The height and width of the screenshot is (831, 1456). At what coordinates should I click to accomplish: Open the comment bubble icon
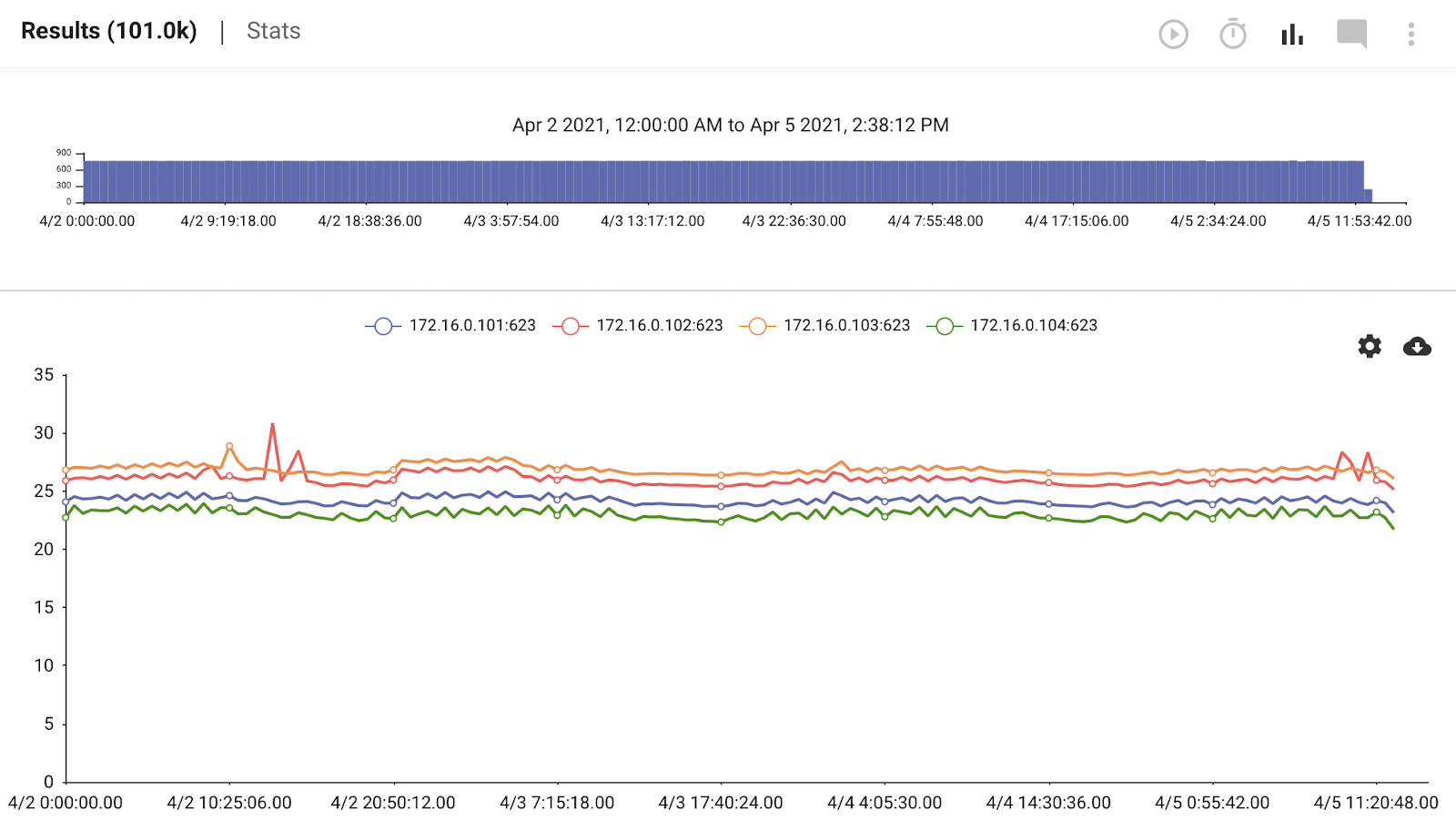(1351, 35)
